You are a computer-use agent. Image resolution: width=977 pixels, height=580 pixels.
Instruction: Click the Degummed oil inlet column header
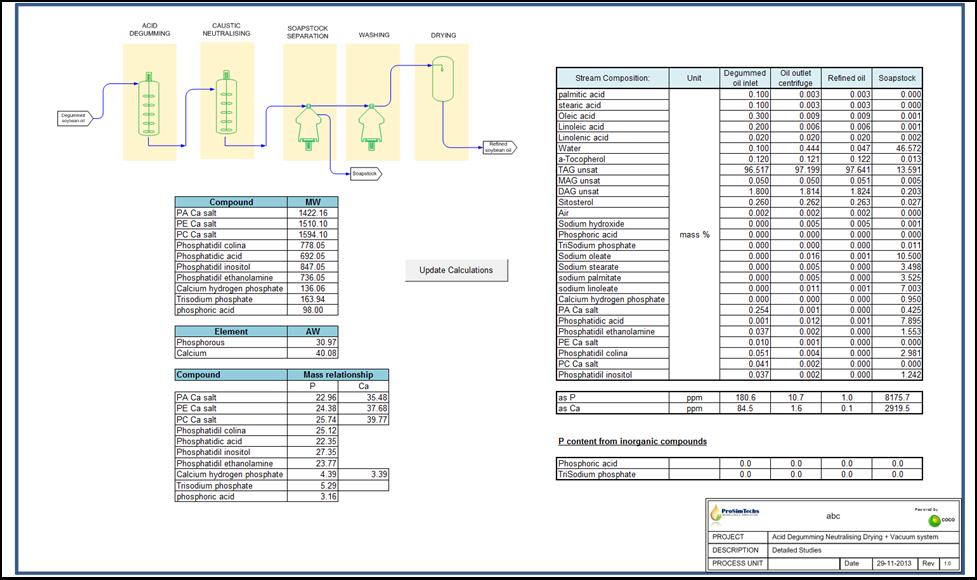[x=745, y=77]
